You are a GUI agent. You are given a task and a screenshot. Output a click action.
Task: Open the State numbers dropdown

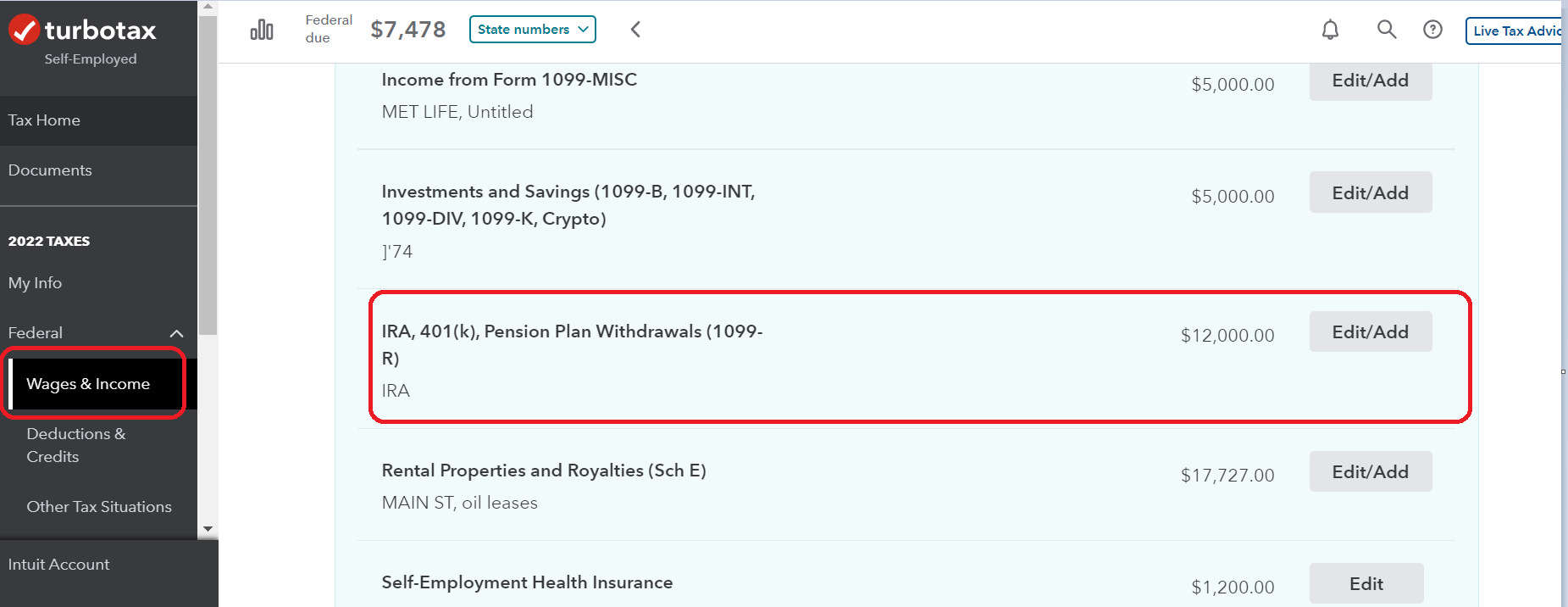(x=533, y=29)
